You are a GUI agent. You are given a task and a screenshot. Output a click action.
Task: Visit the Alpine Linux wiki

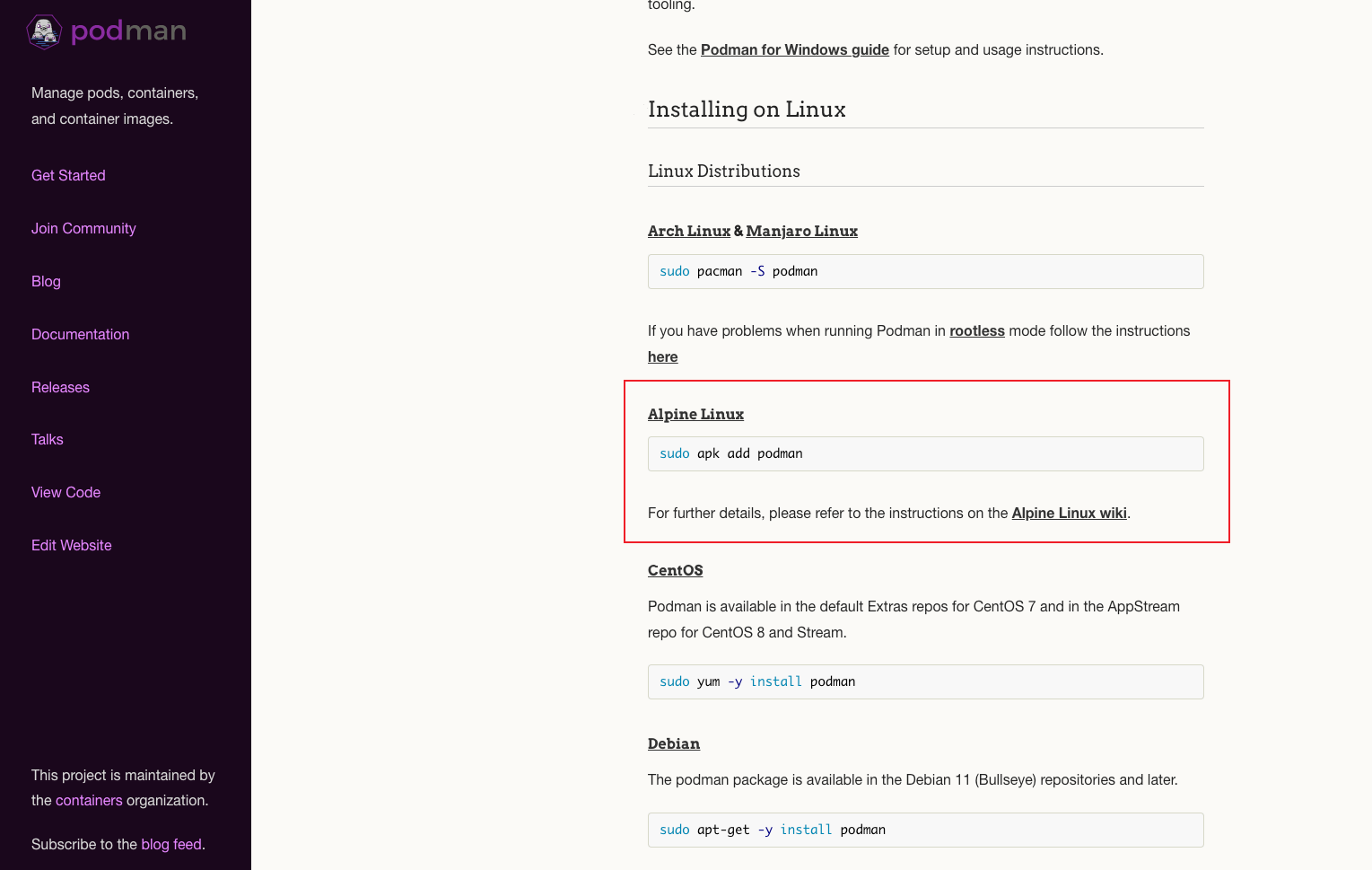click(1069, 513)
